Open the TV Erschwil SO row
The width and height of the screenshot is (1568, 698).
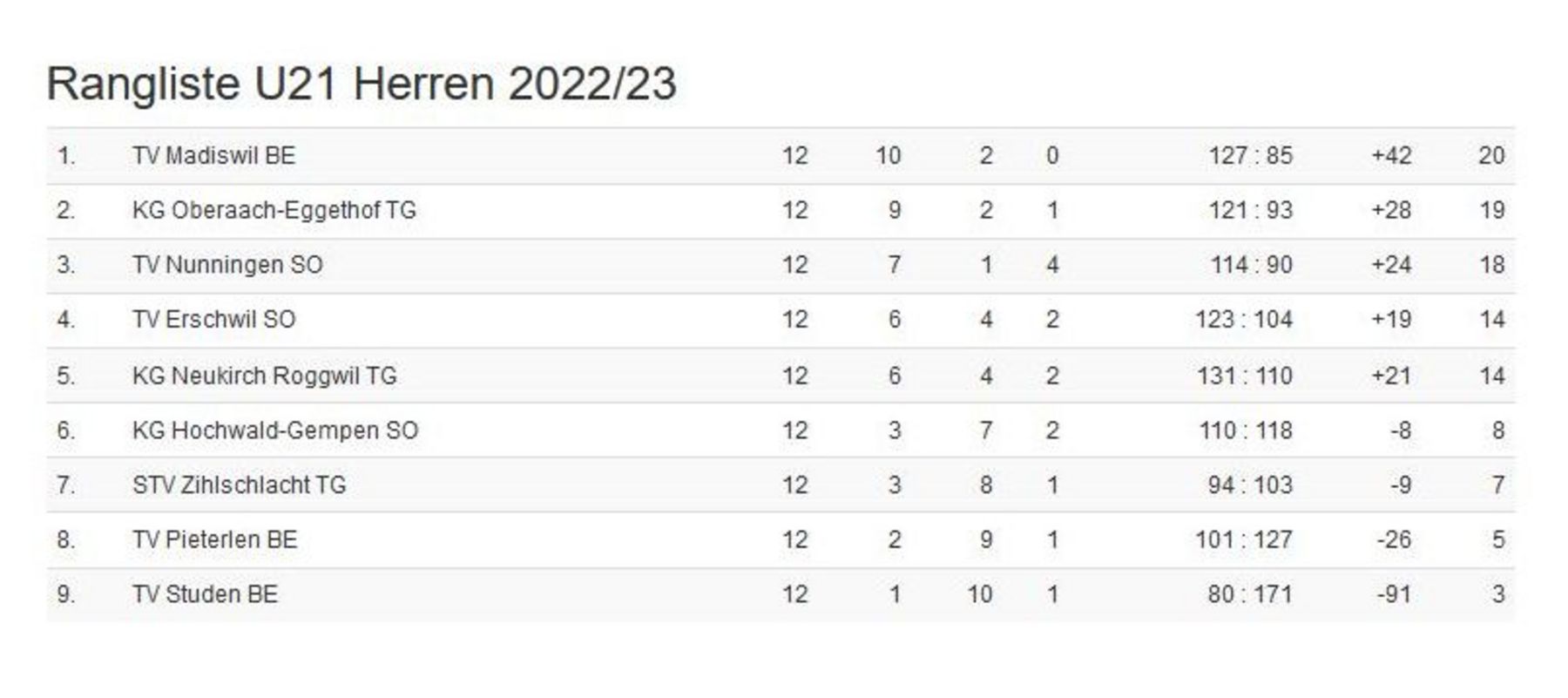click(781, 320)
